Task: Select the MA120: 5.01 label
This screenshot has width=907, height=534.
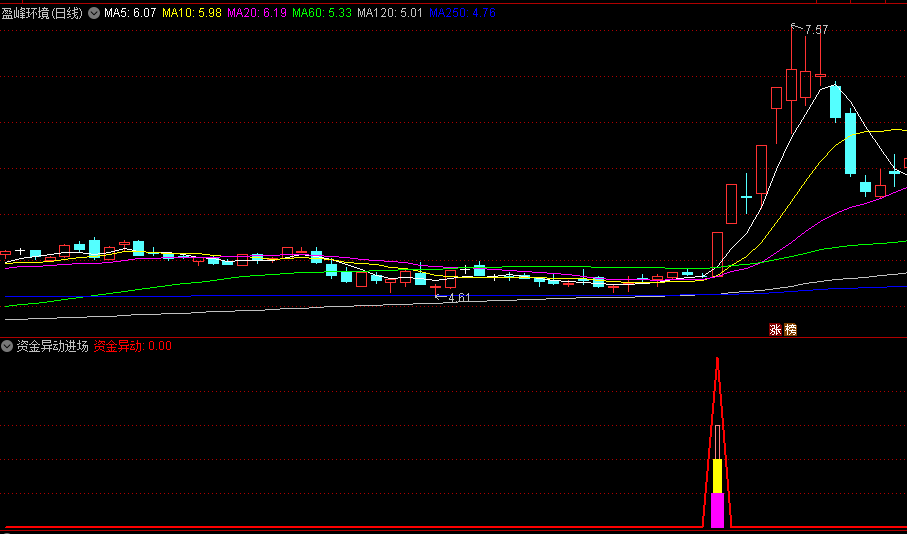Action: [x=390, y=13]
